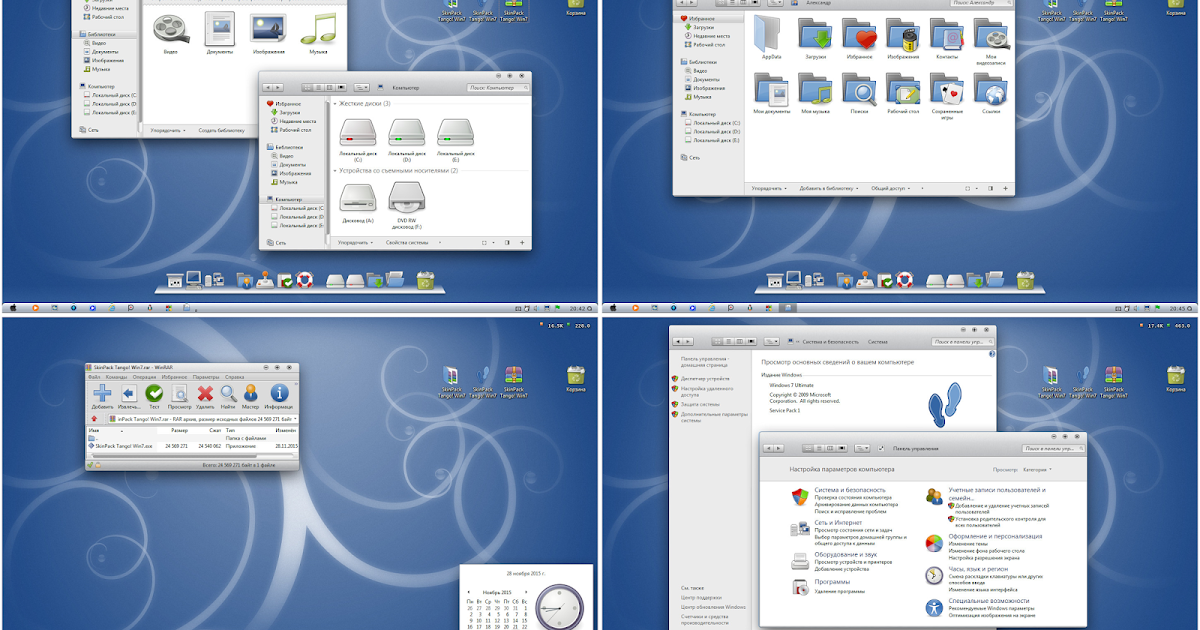Click Информация icon in WinRAR toolbar
This screenshot has height=630, width=1200.
point(280,393)
